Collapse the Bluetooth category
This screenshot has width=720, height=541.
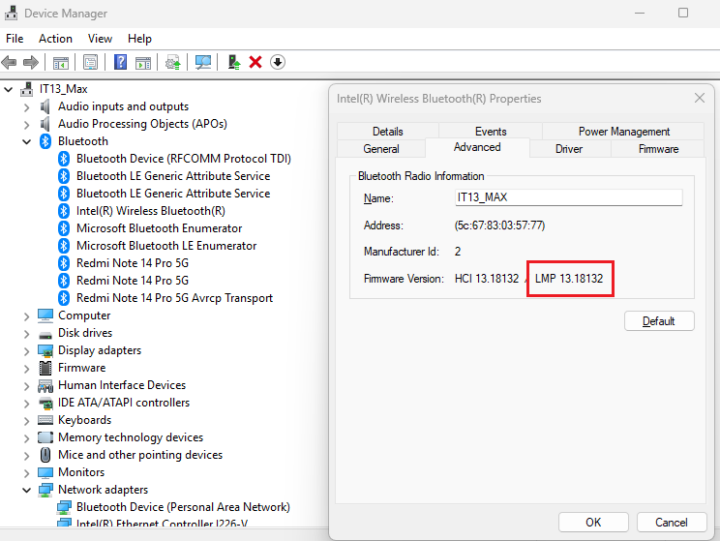click(27, 142)
